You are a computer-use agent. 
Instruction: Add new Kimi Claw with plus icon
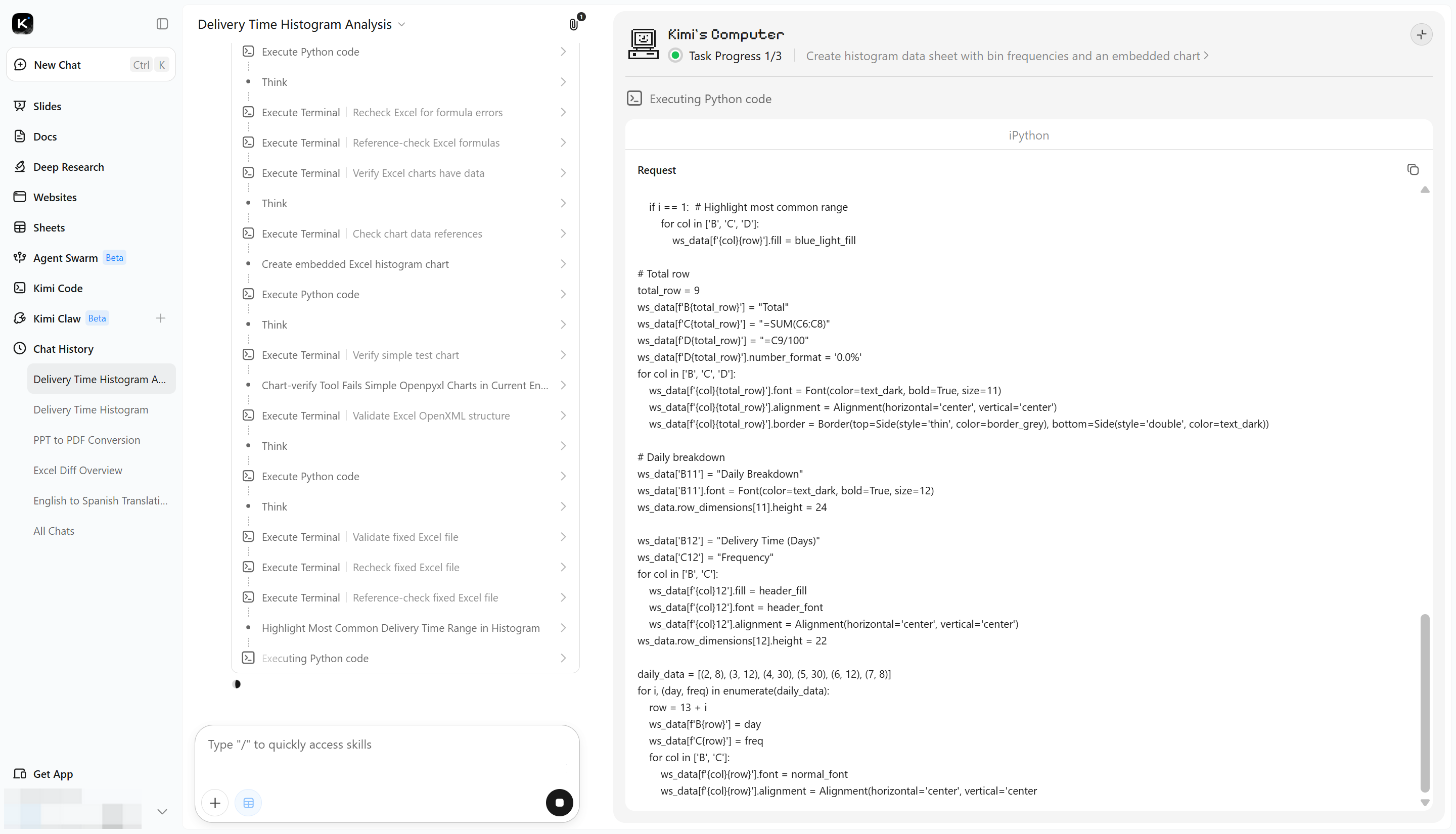160,318
